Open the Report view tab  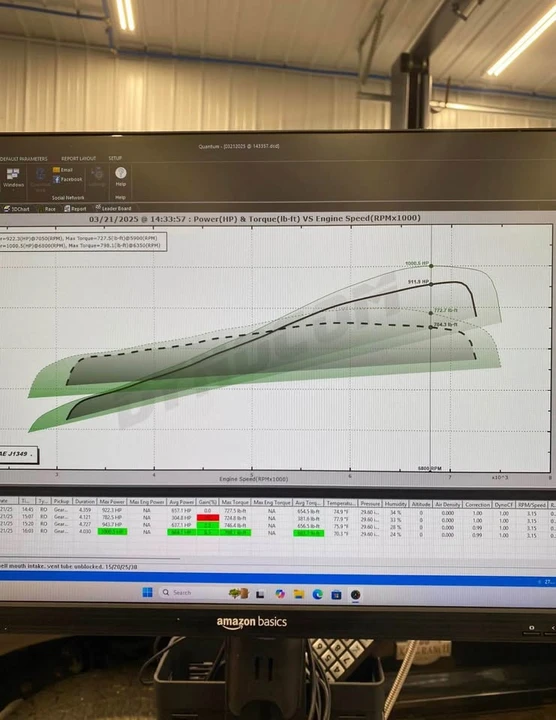[76, 208]
